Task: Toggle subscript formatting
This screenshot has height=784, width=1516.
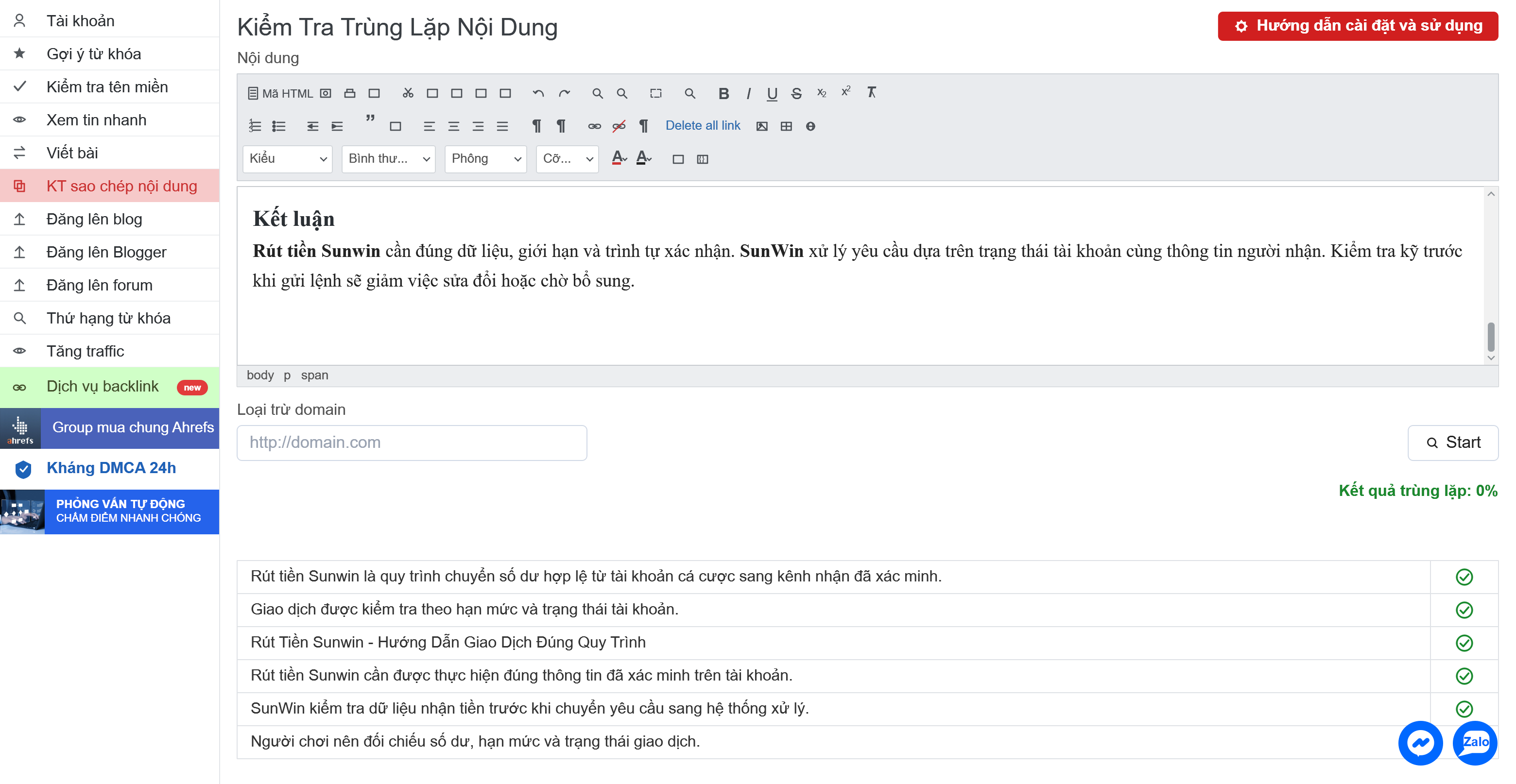Action: point(822,93)
